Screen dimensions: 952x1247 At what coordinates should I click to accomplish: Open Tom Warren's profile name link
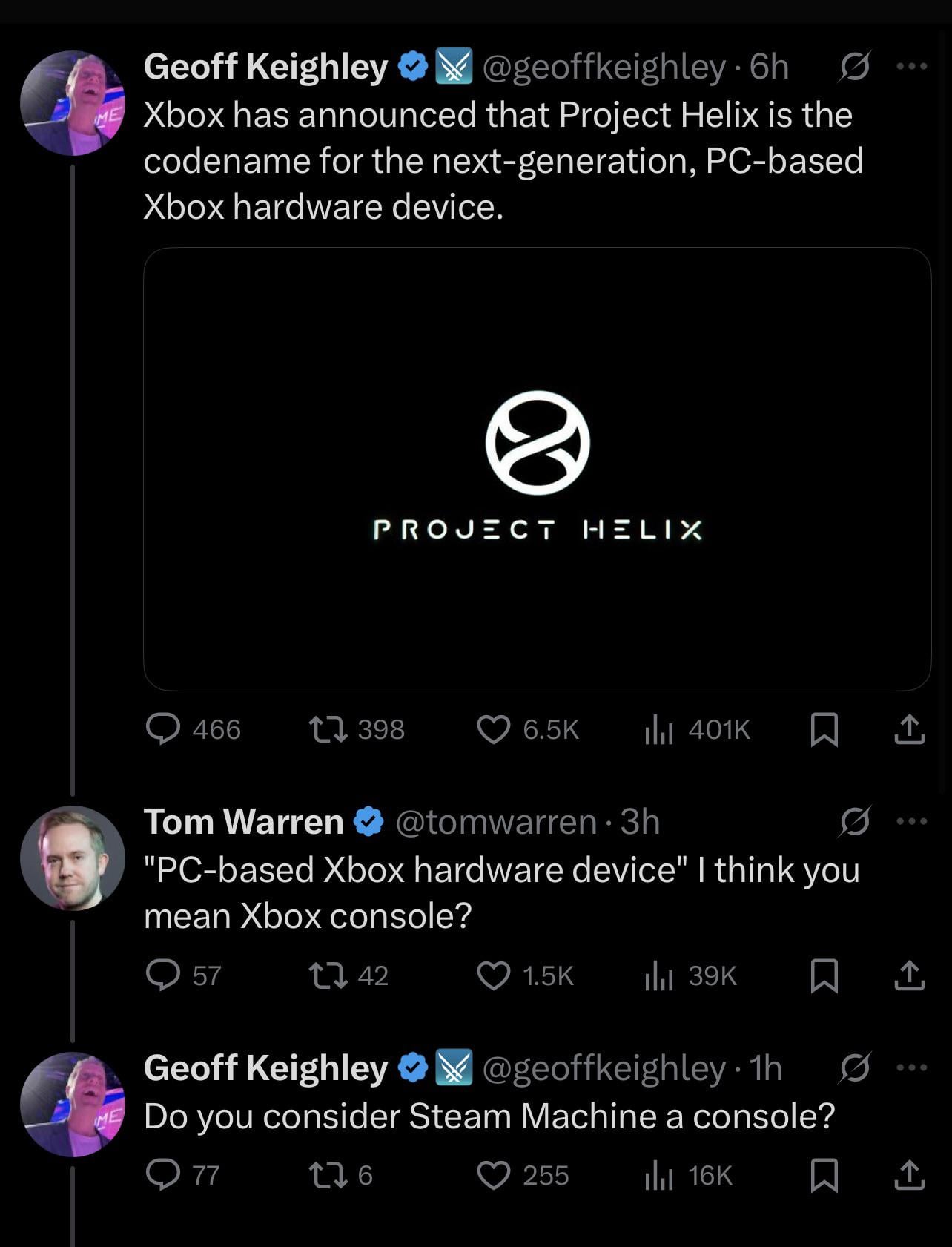[x=243, y=822]
